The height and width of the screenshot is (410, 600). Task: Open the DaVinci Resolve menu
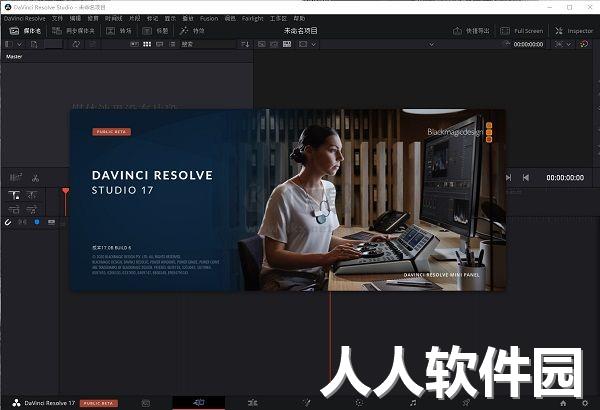[x=24, y=18]
